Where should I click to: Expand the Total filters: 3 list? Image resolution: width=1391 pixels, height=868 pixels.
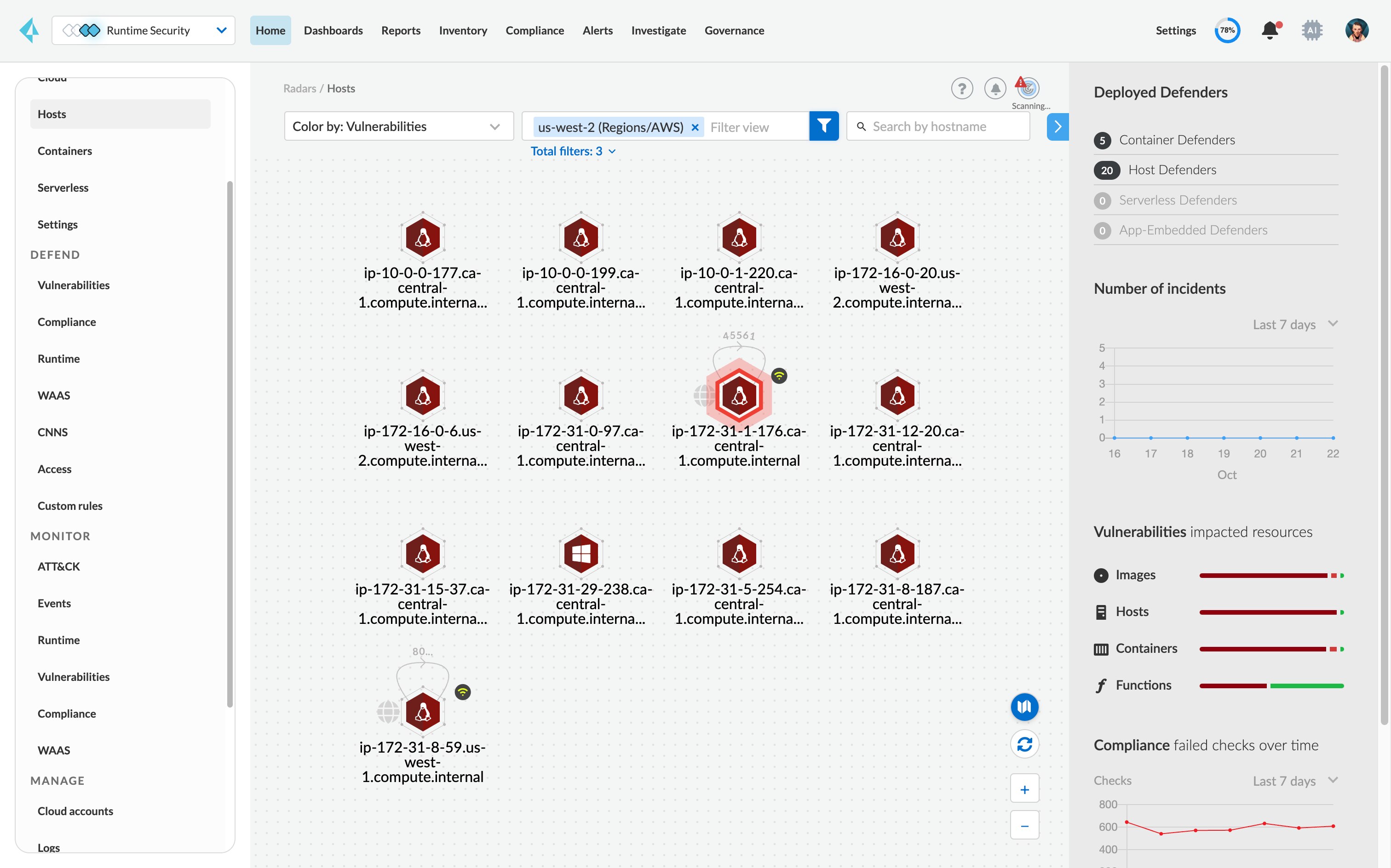(x=573, y=151)
